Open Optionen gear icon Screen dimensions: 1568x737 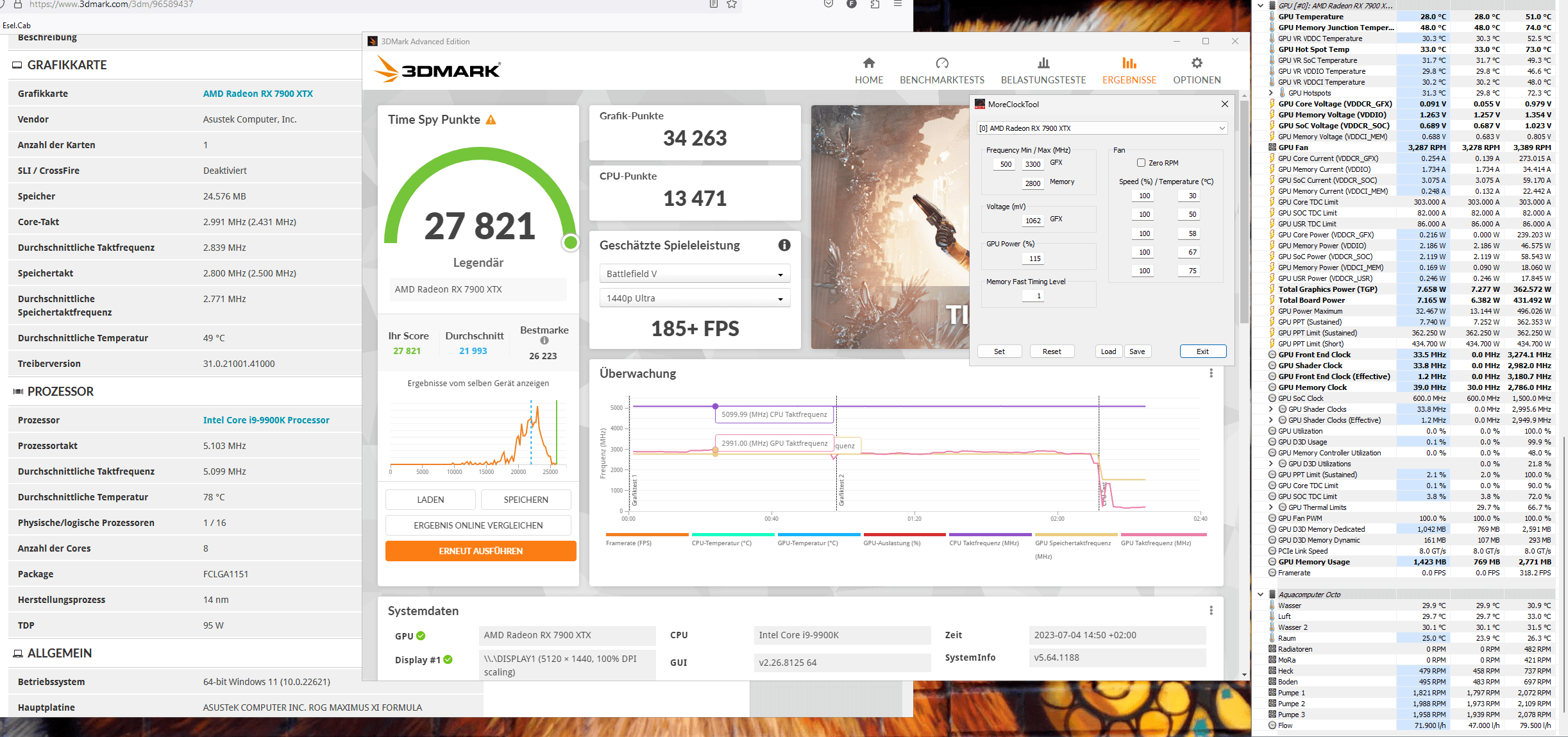click(x=1197, y=63)
